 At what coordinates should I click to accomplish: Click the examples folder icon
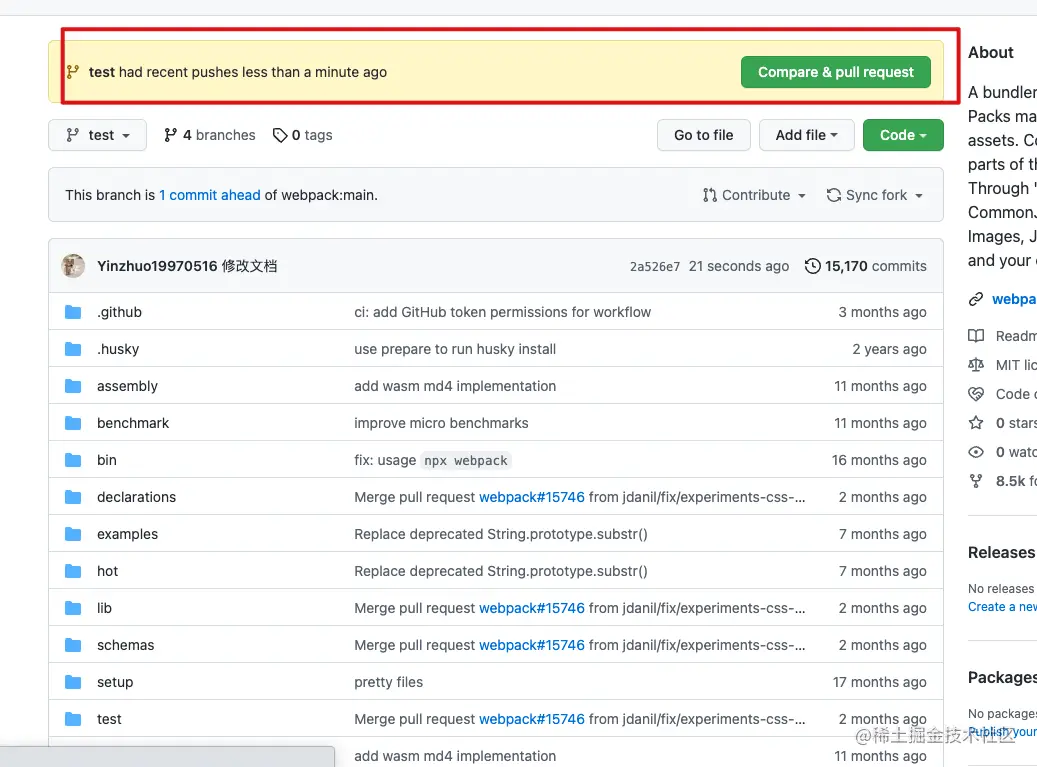point(73,534)
